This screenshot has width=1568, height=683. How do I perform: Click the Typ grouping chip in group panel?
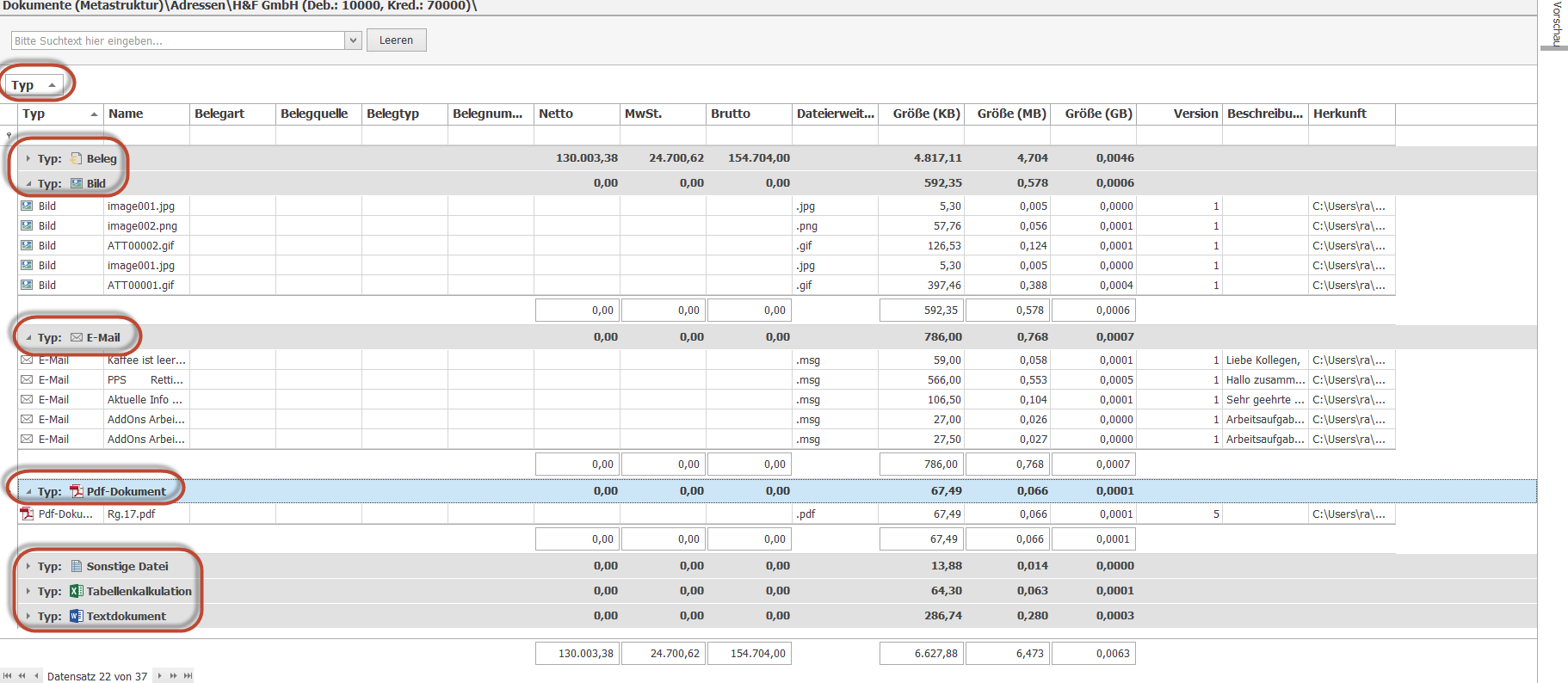pos(34,85)
